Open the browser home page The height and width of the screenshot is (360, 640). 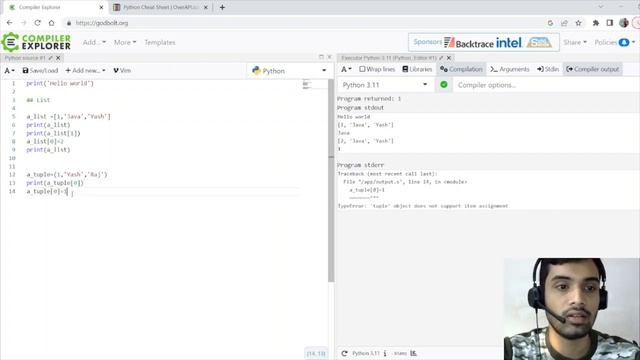(x=51, y=23)
